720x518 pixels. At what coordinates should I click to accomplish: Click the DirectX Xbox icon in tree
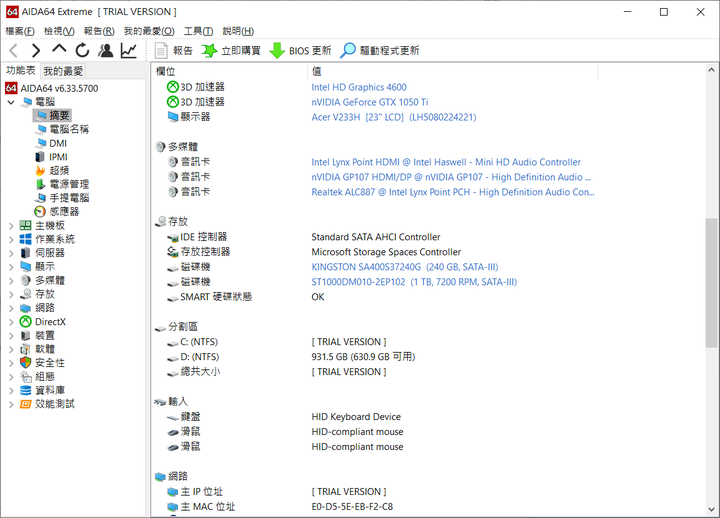point(26,322)
